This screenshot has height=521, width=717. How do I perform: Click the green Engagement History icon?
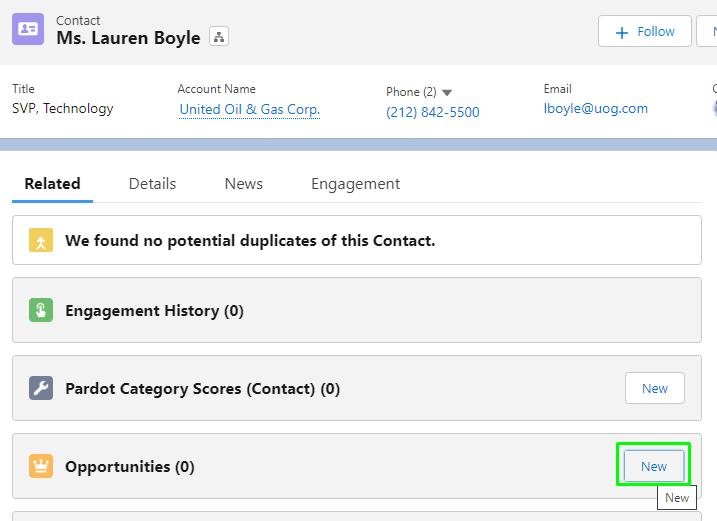[x=41, y=310]
